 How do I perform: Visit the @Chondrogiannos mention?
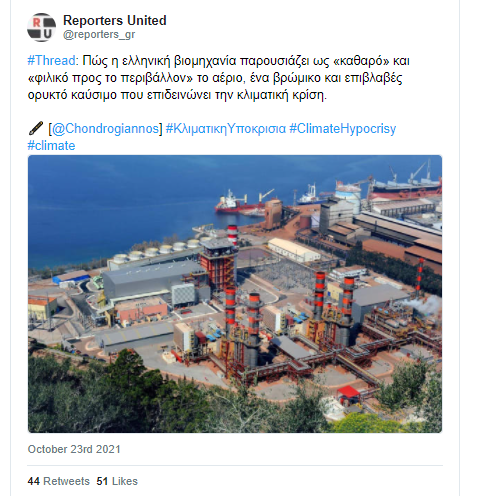coord(106,129)
